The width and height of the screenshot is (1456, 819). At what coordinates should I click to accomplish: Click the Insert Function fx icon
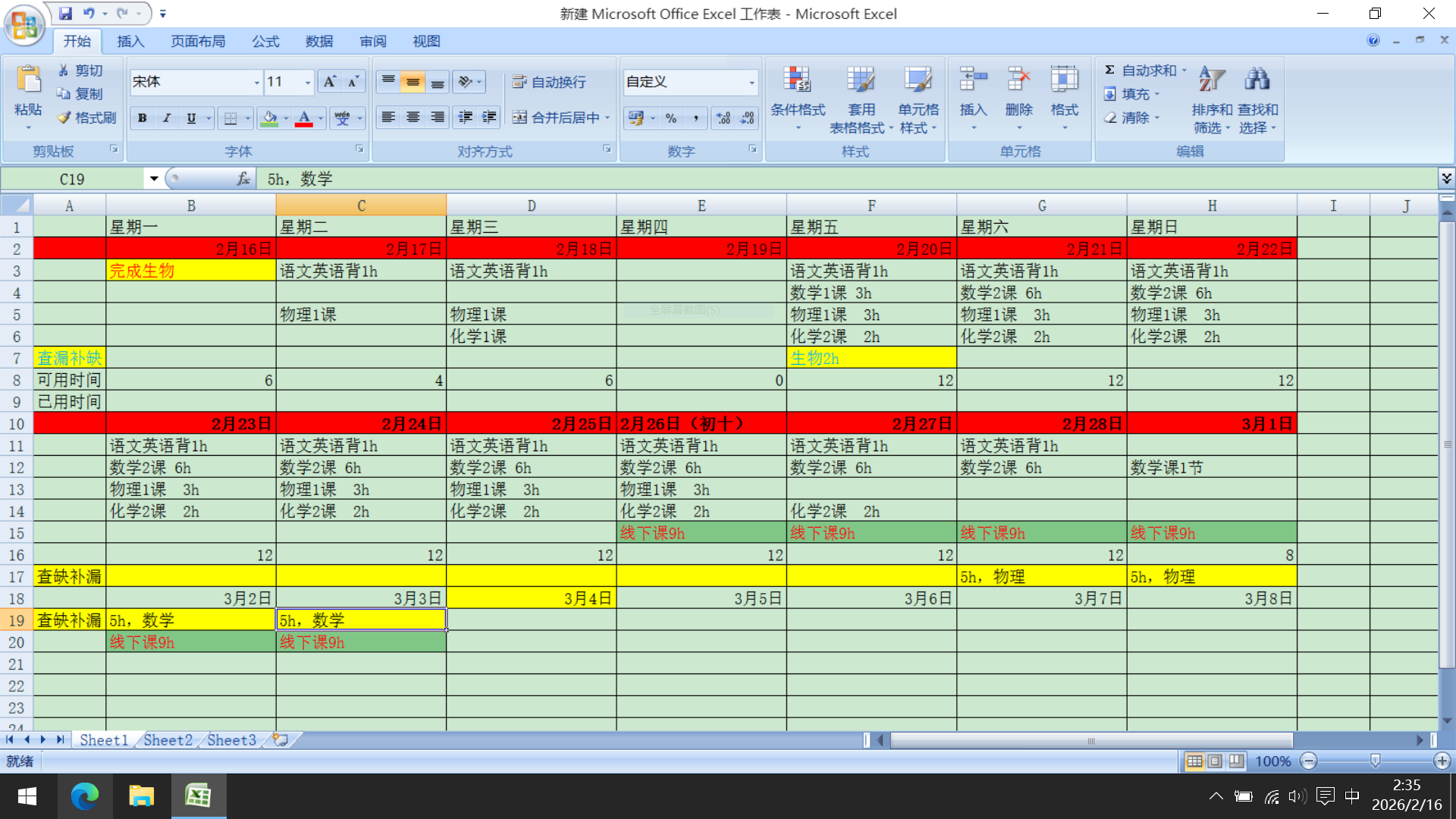click(x=243, y=179)
